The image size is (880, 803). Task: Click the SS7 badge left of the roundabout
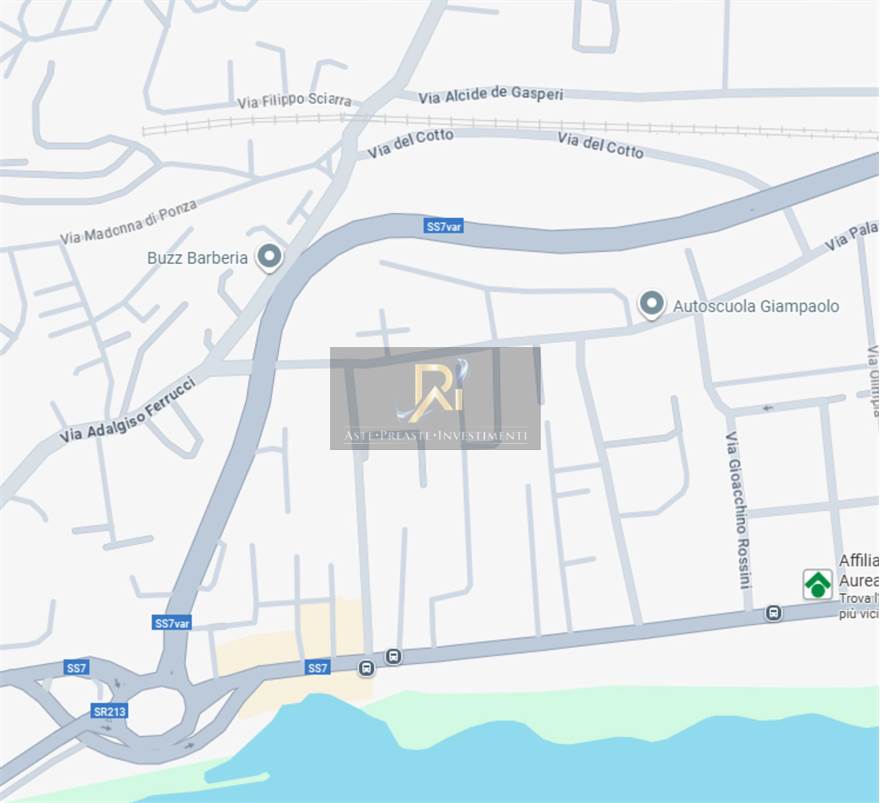coord(76,668)
